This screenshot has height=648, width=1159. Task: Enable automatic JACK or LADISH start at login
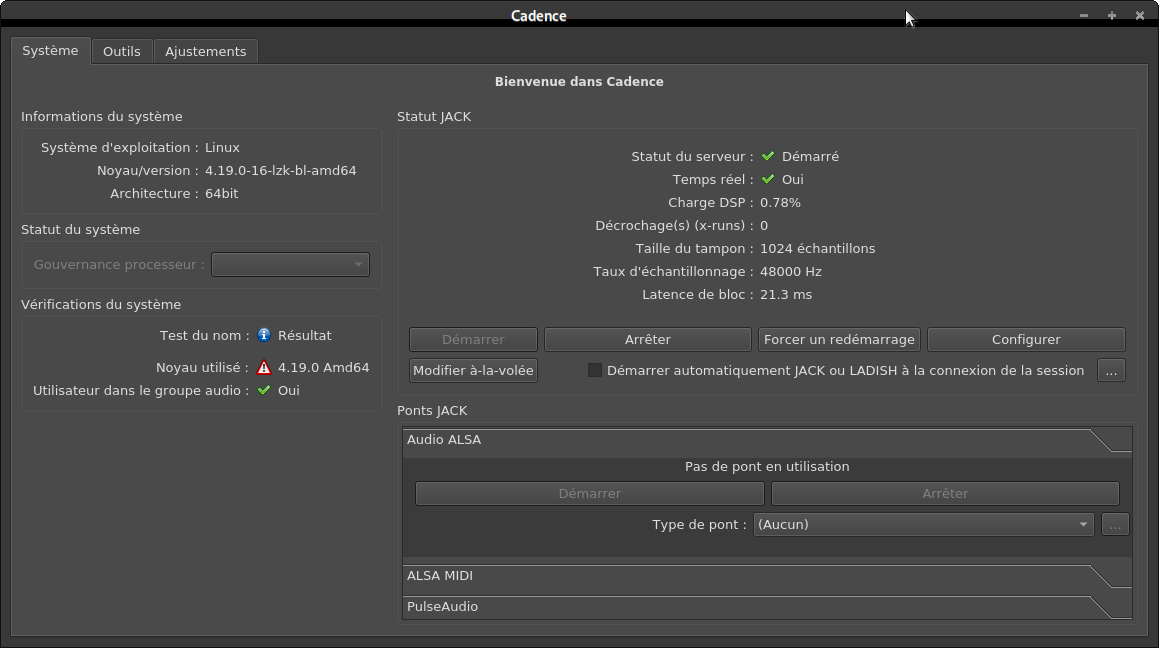(x=595, y=370)
